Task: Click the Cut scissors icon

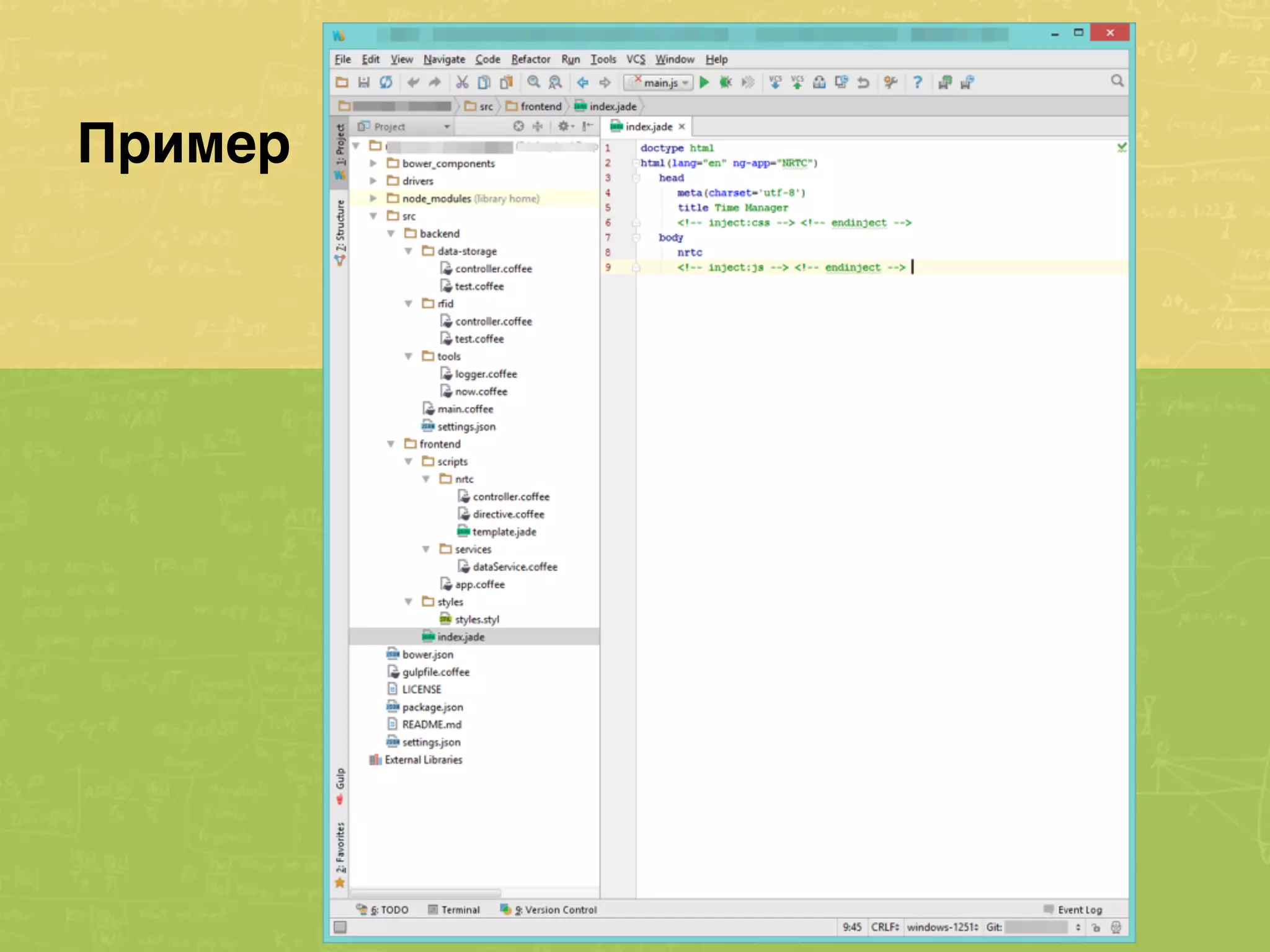Action: click(462, 82)
